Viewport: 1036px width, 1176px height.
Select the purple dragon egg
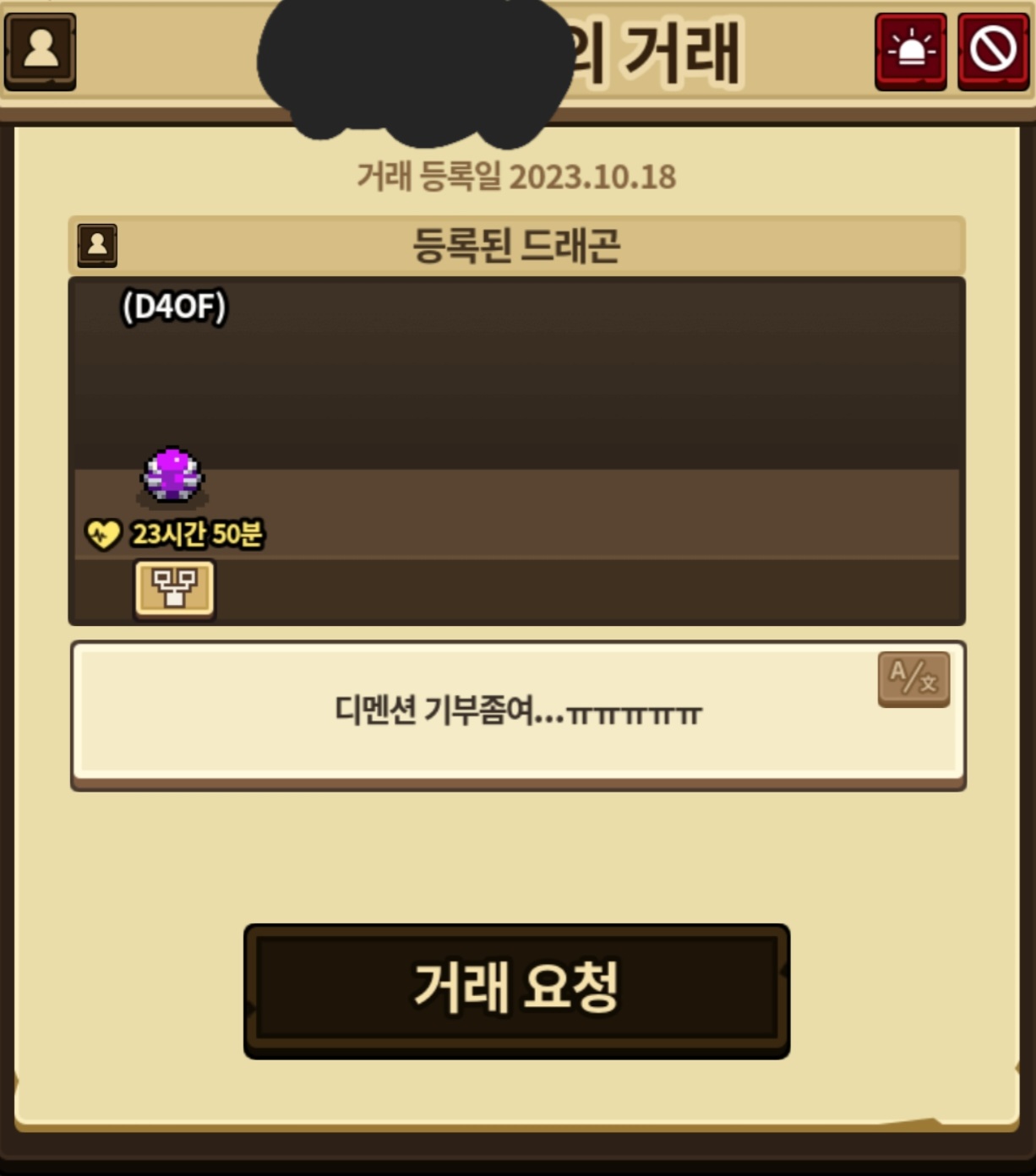(172, 476)
